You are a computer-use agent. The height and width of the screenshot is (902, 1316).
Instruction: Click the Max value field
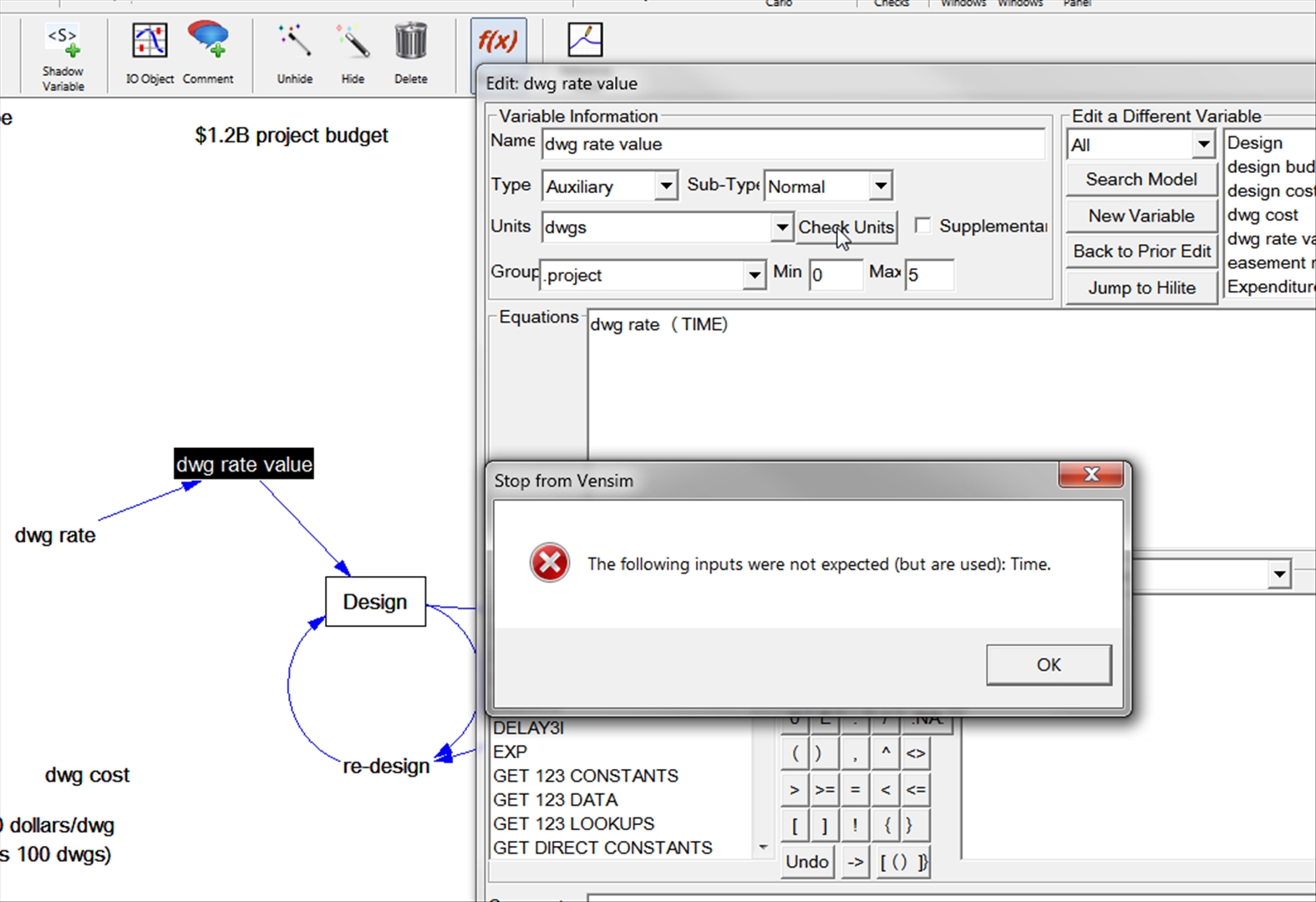(x=929, y=274)
